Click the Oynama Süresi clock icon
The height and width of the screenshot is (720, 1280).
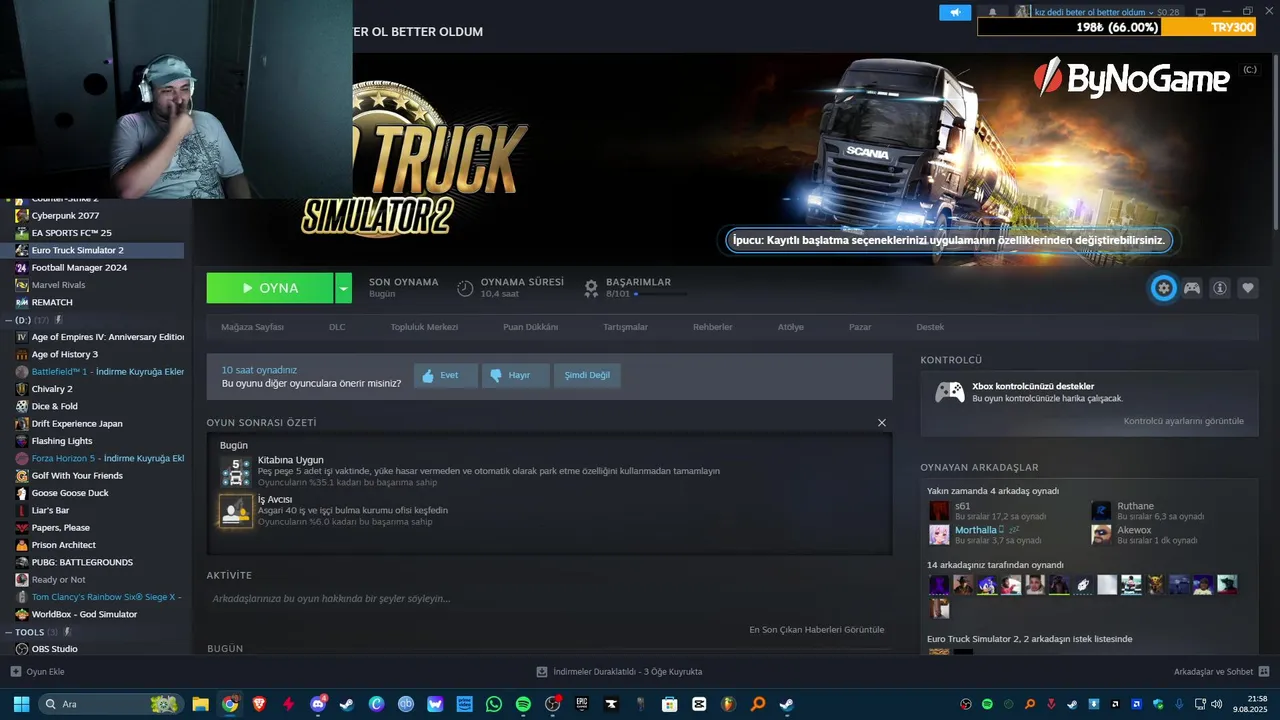465,288
